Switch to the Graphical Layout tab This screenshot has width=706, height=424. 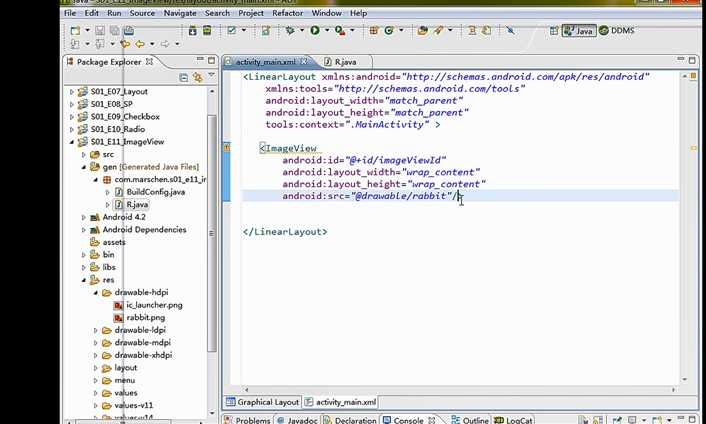268,402
